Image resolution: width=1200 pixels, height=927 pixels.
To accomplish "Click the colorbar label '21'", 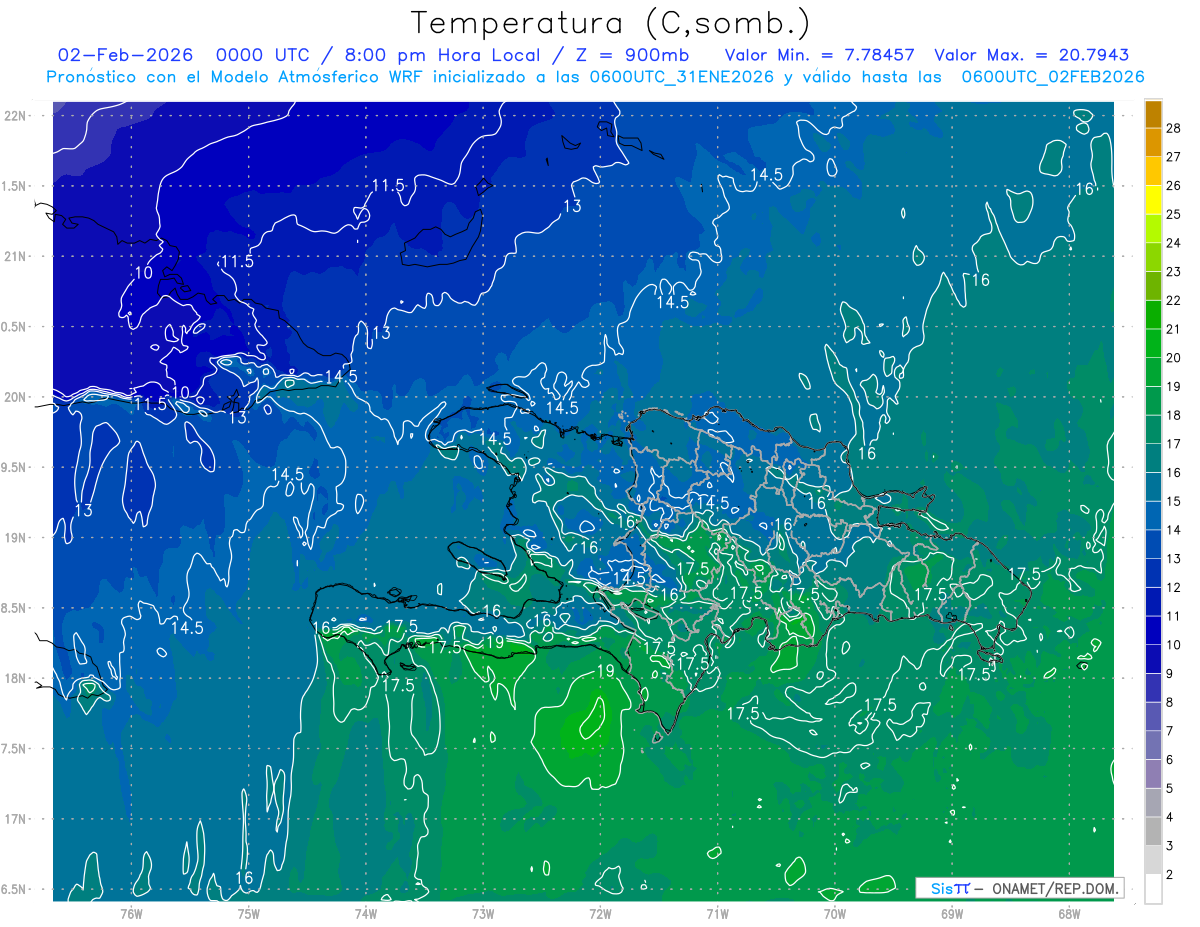I will click(x=1174, y=328).
